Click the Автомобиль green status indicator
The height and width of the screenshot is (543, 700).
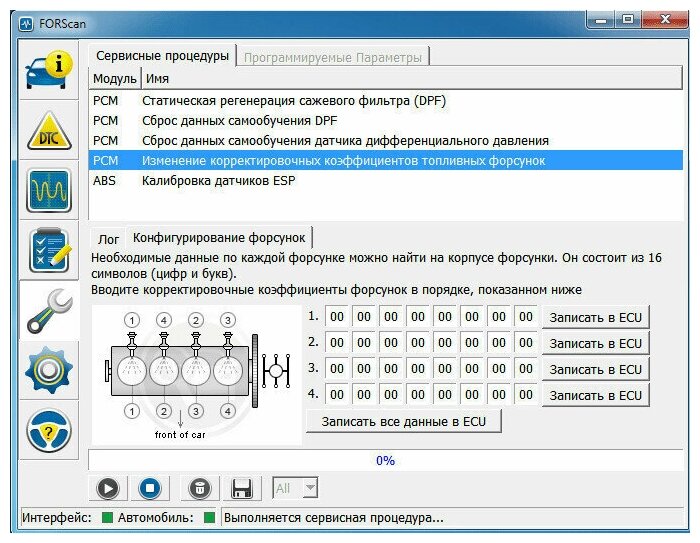pos(209,518)
